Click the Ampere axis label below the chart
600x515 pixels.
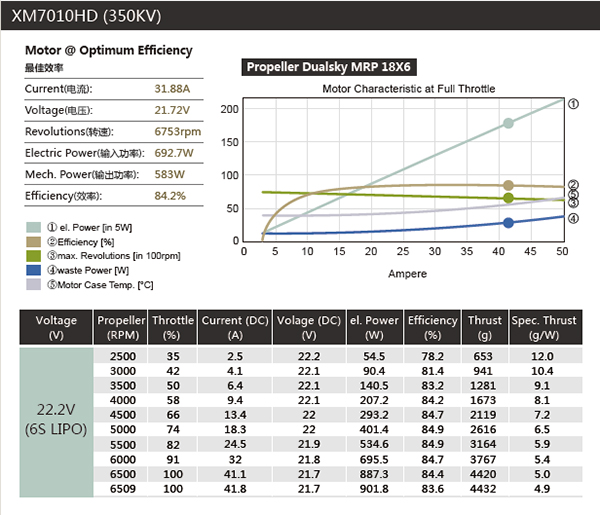coord(406,274)
